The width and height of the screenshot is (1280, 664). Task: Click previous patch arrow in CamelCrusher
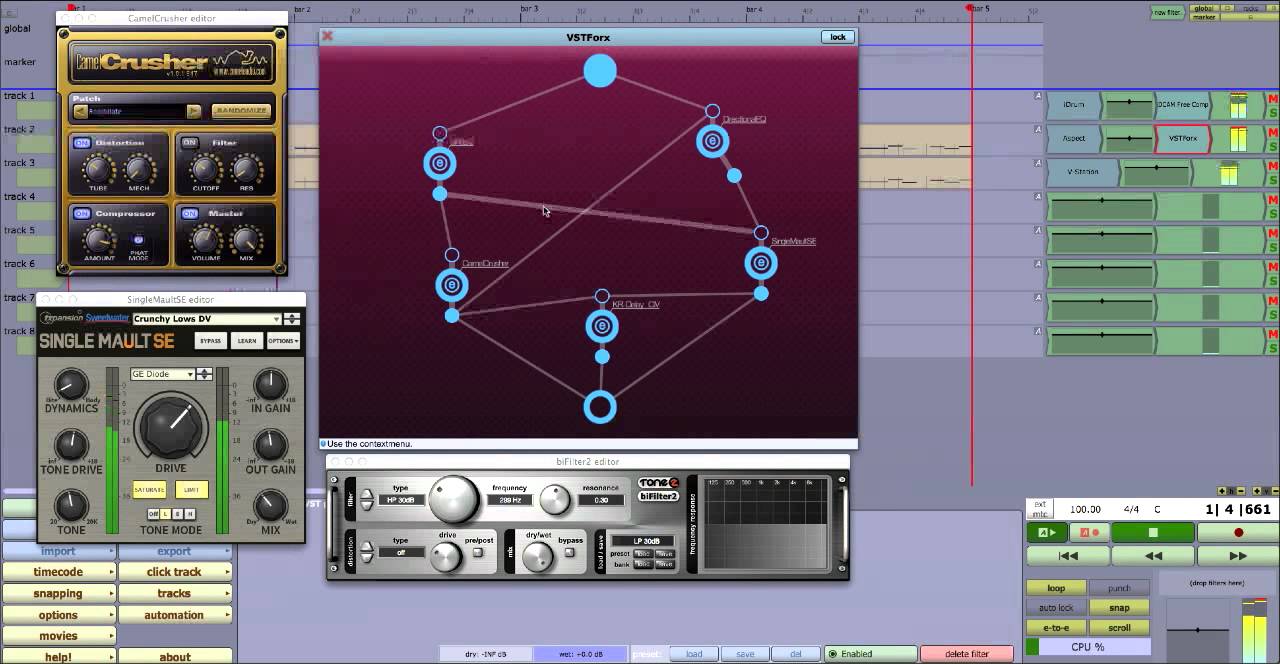pyautogui.click(x=80, y=112)
